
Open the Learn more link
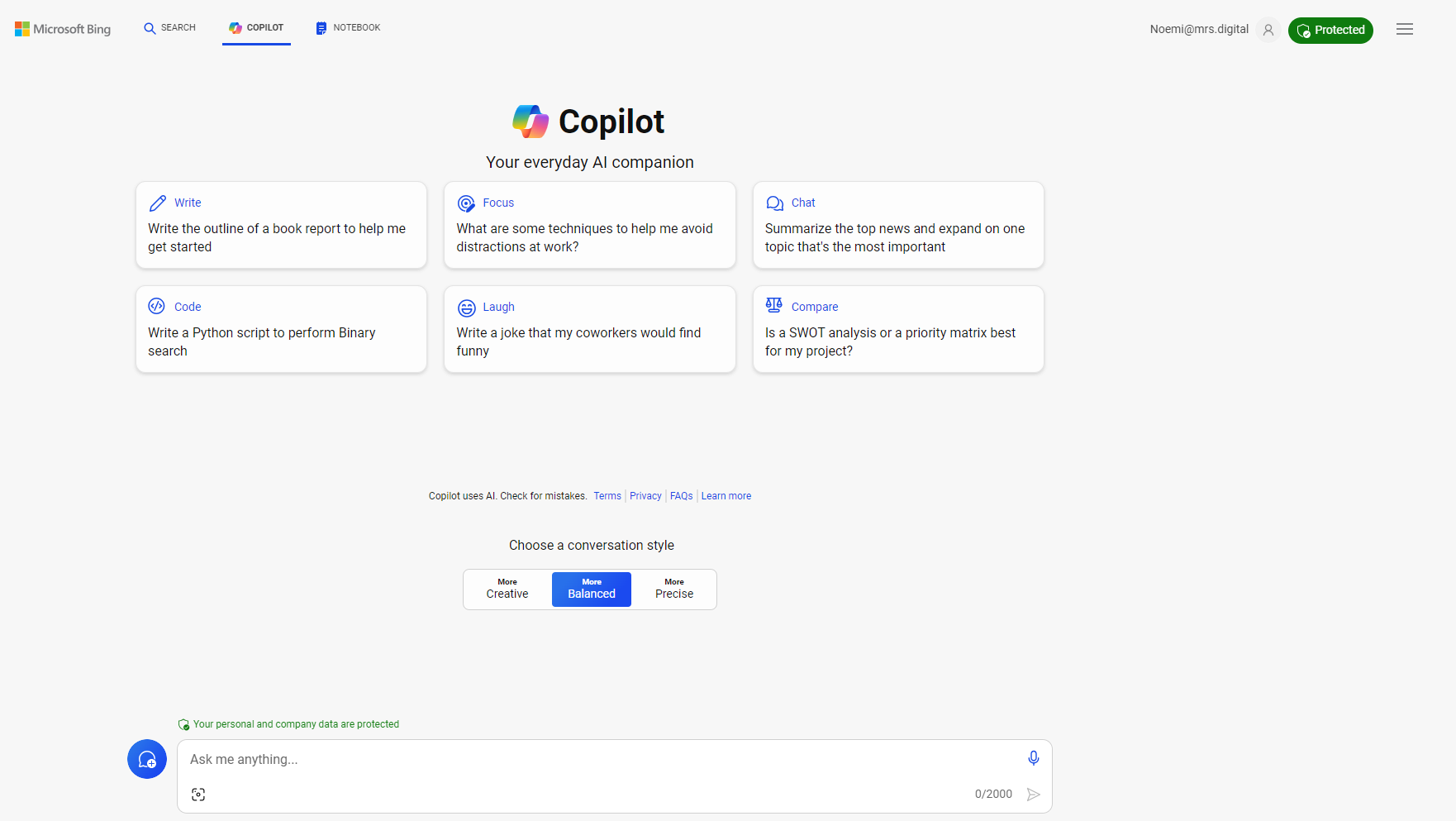tap(726, 496)
